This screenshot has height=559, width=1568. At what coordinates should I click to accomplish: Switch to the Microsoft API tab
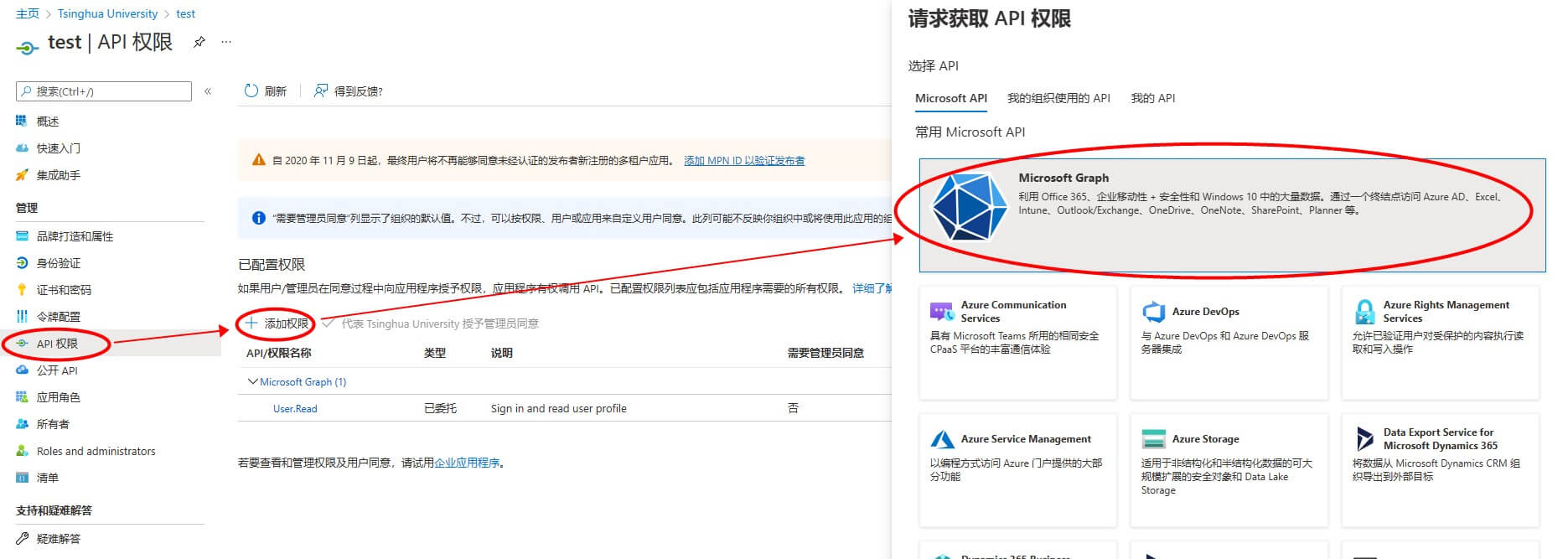(951, 98)
